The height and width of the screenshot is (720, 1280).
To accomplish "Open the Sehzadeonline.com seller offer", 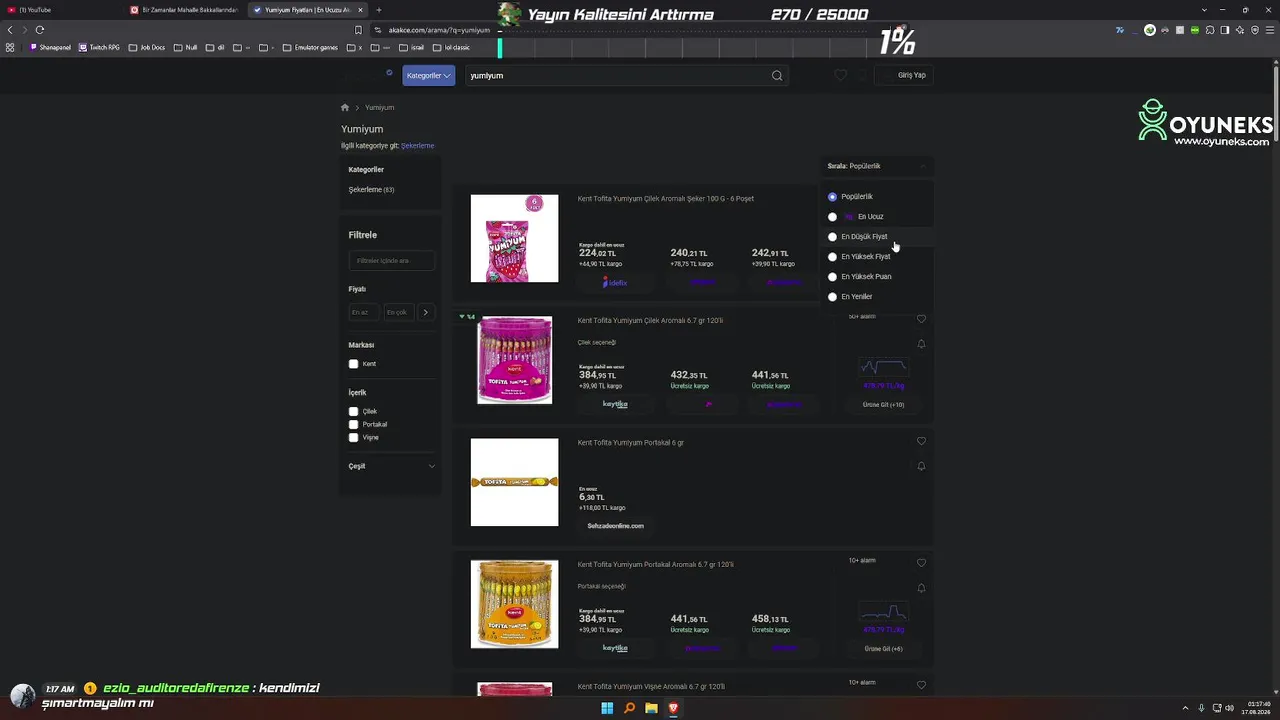I will tap(615, 526).
